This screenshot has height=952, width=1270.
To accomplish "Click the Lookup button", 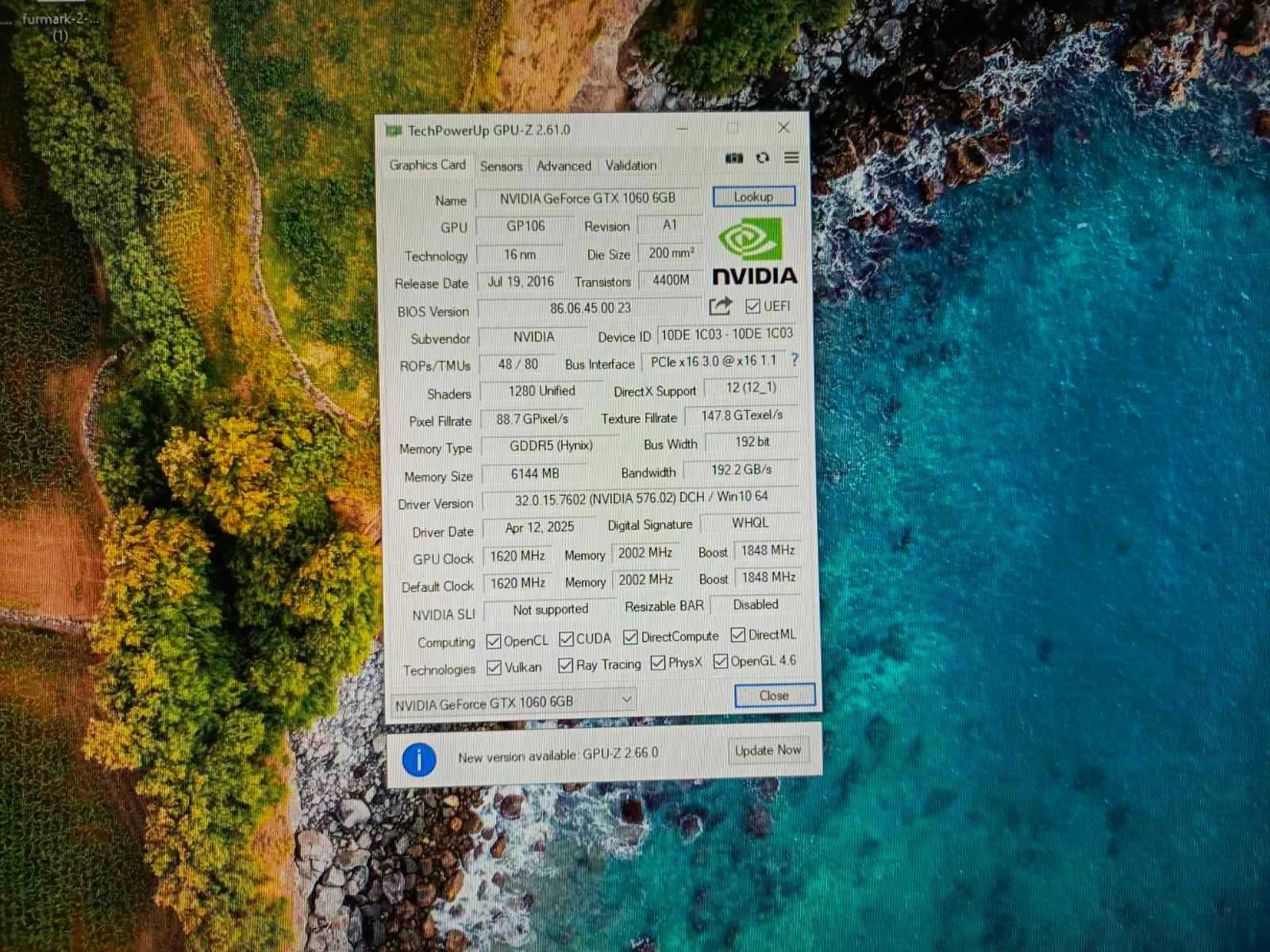I will [753, 196].
